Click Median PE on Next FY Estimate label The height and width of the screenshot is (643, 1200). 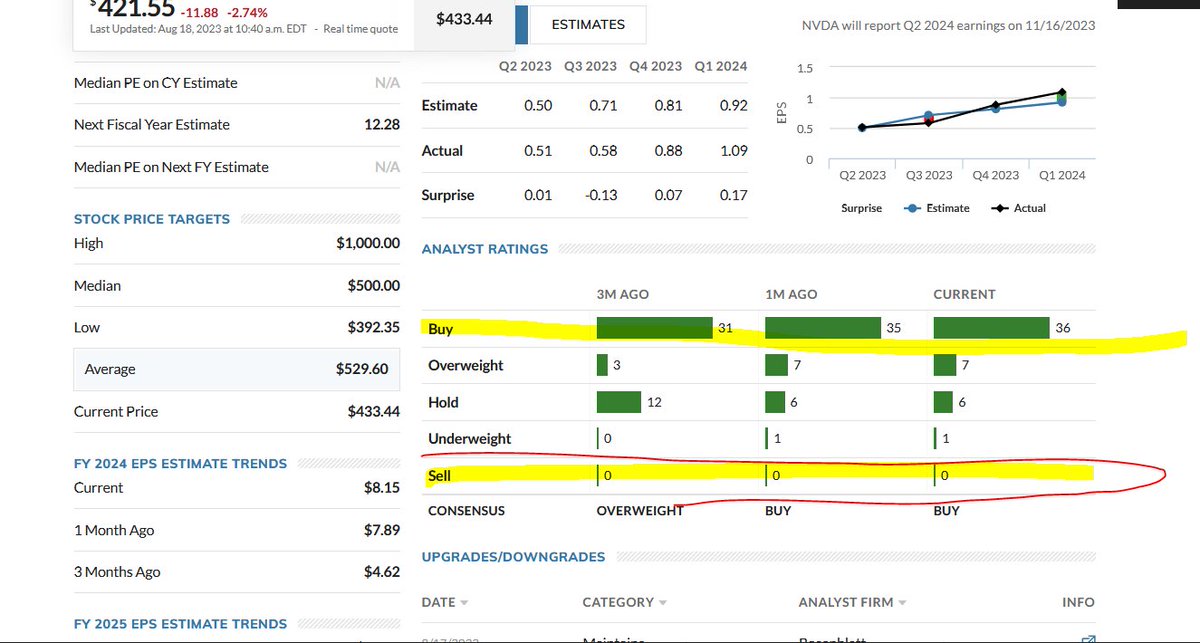point(171,167)
